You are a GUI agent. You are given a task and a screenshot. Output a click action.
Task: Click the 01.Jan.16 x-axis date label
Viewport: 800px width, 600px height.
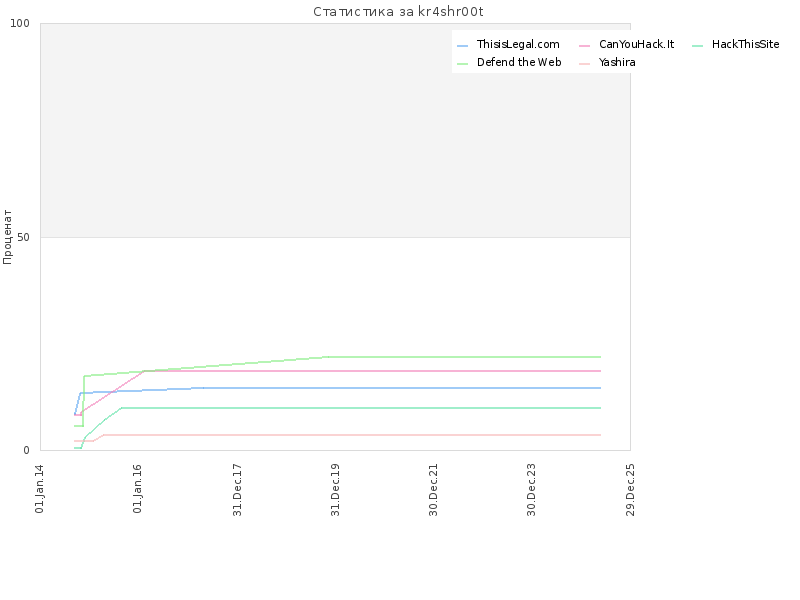pyautogui.click(x=138, y=488)
